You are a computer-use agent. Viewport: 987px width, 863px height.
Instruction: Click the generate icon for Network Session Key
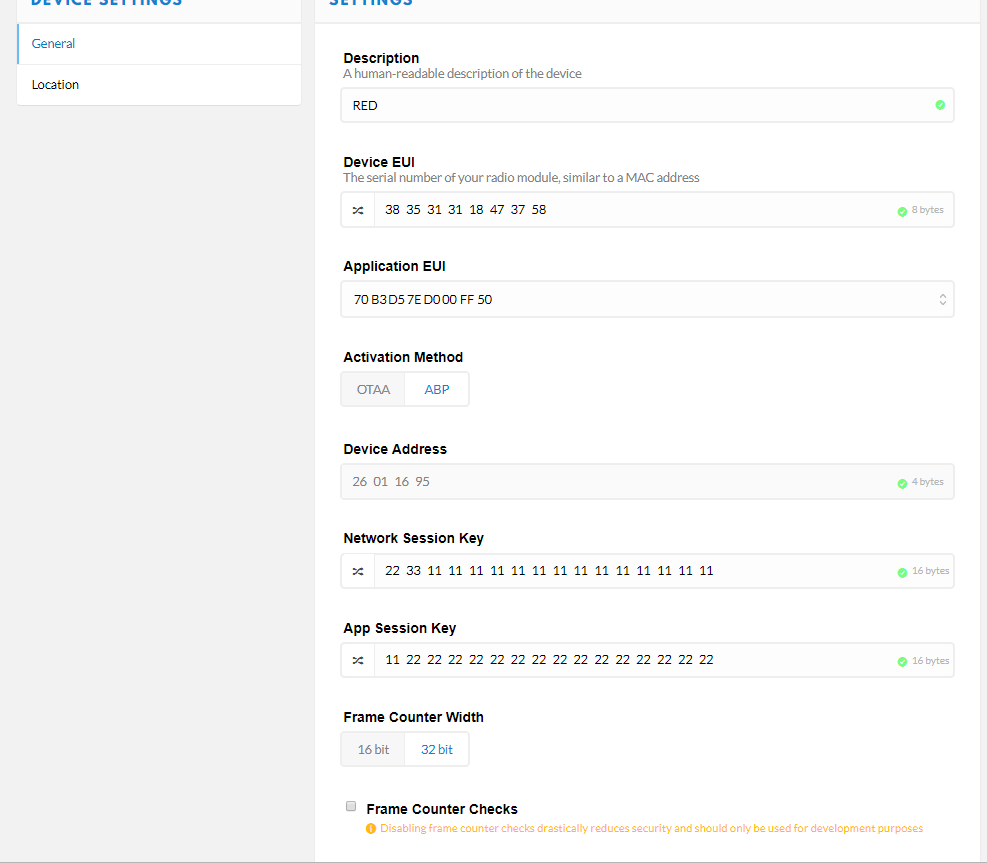[358, 571]
